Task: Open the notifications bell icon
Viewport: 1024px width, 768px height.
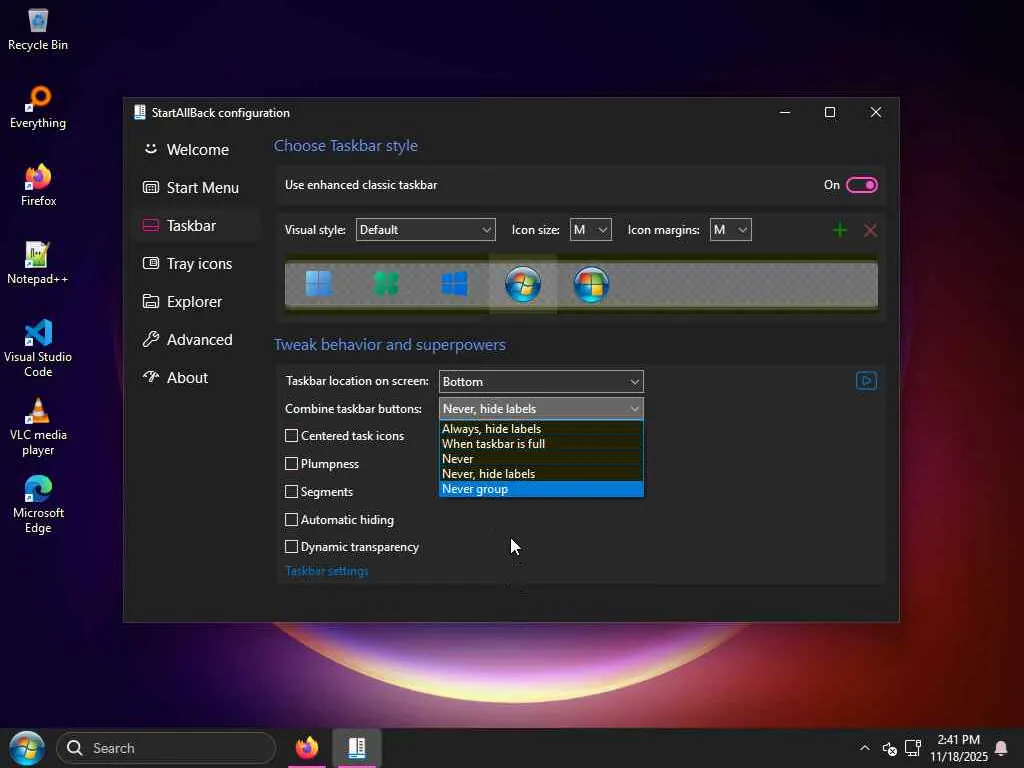Action: [1000, 748]
